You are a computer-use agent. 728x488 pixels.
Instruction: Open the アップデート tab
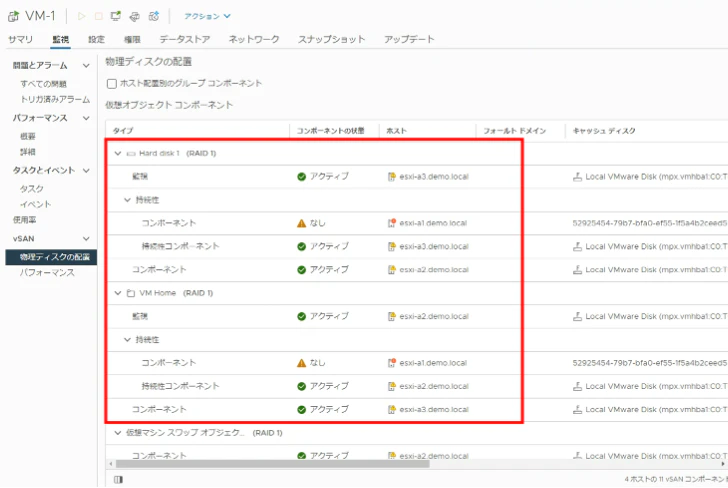[x=409, y=39]
